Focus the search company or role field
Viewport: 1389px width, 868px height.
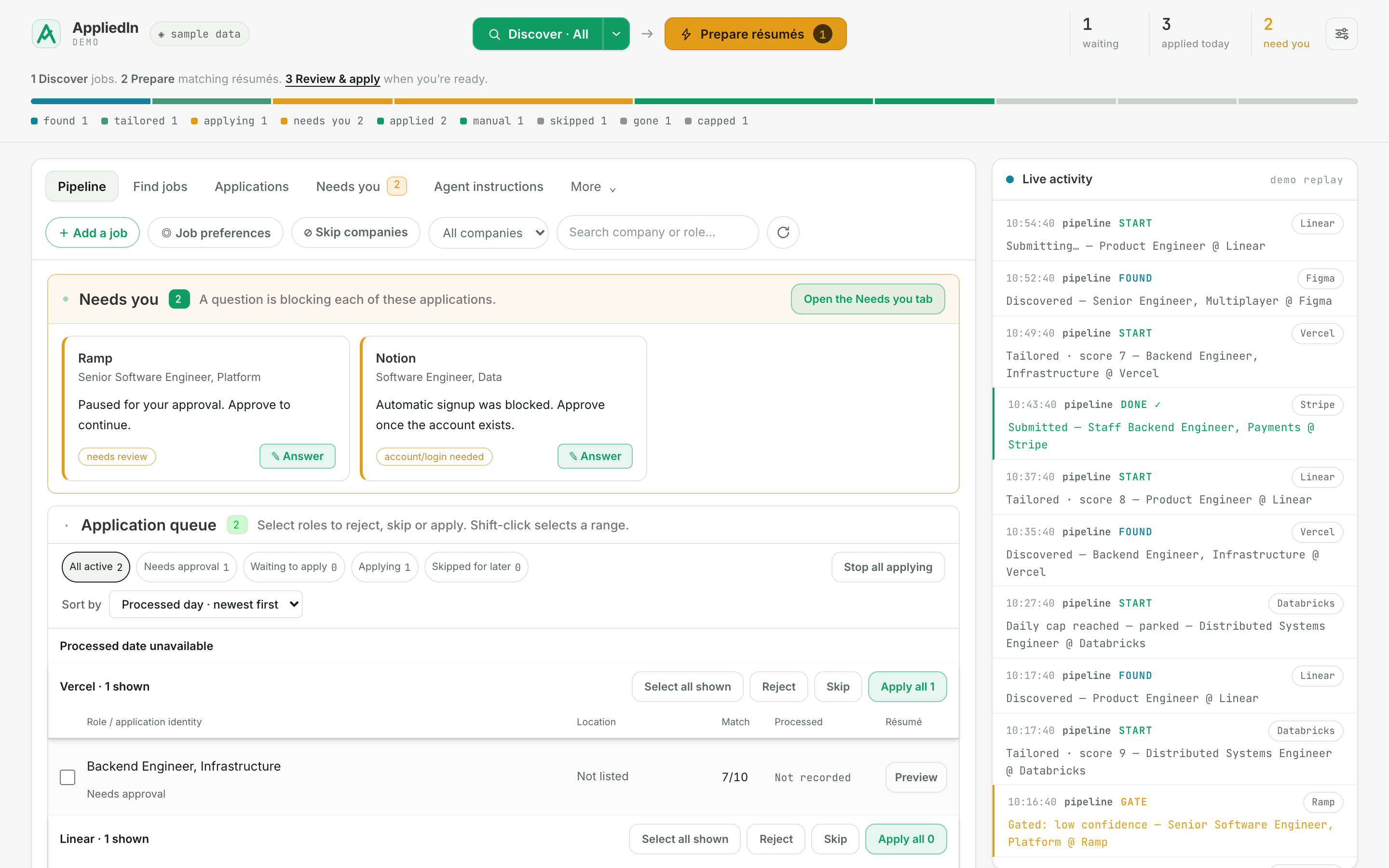click(658, 232)
